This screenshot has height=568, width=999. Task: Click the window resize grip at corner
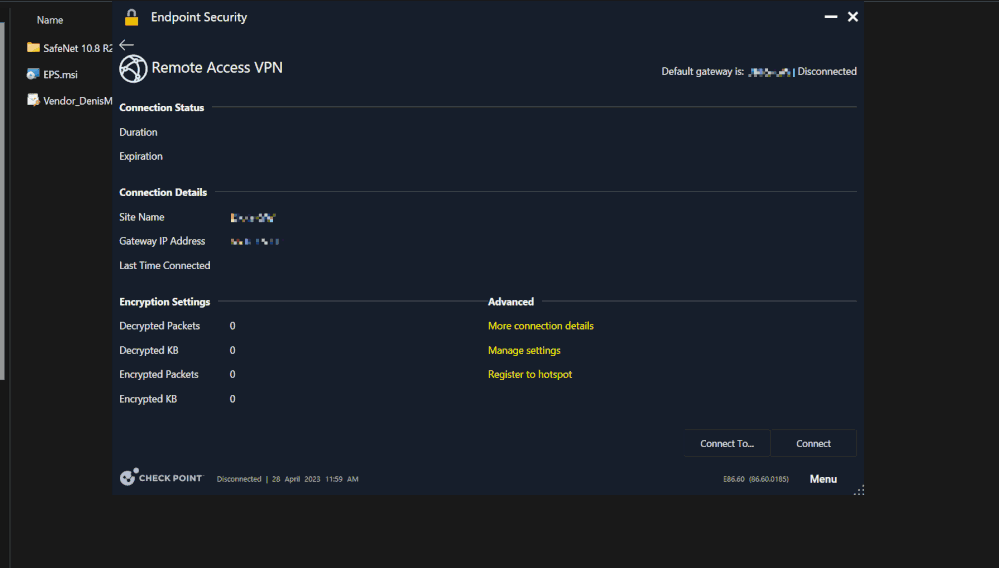(x=859, y=490)
